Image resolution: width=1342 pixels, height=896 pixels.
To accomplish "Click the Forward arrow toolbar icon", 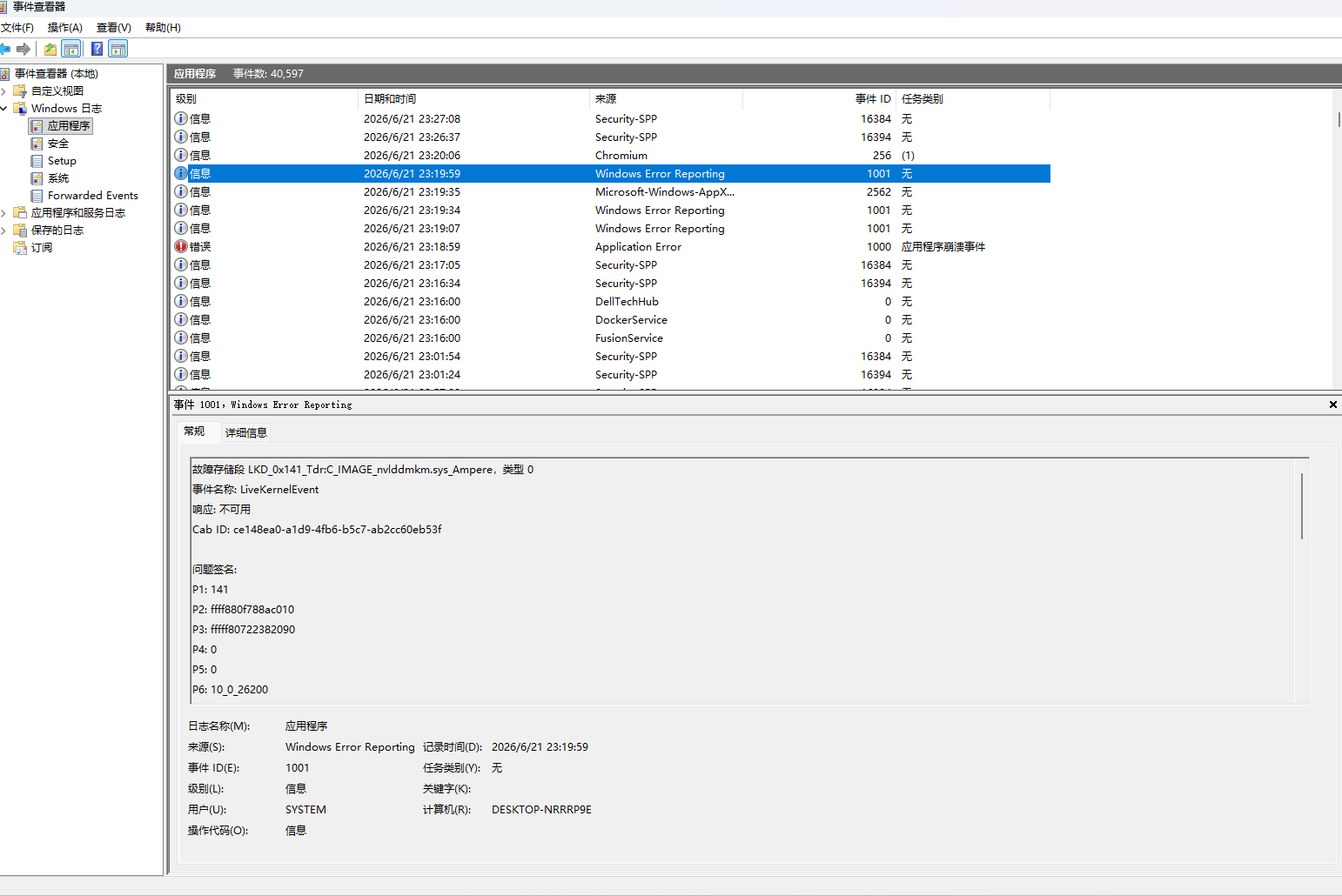I will click(23, 49).
